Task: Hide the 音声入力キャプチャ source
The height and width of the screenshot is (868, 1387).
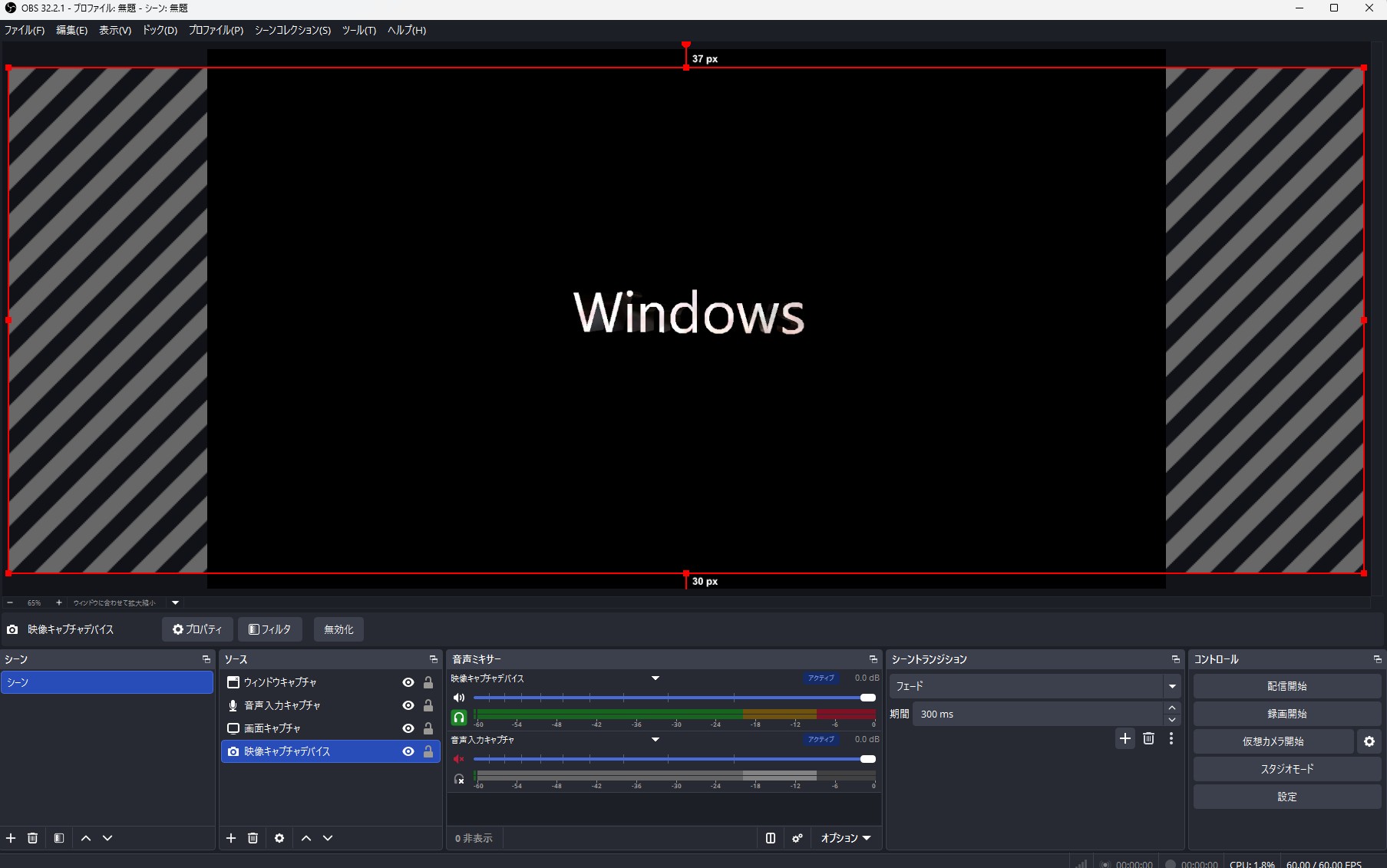Action: [408, 705]
